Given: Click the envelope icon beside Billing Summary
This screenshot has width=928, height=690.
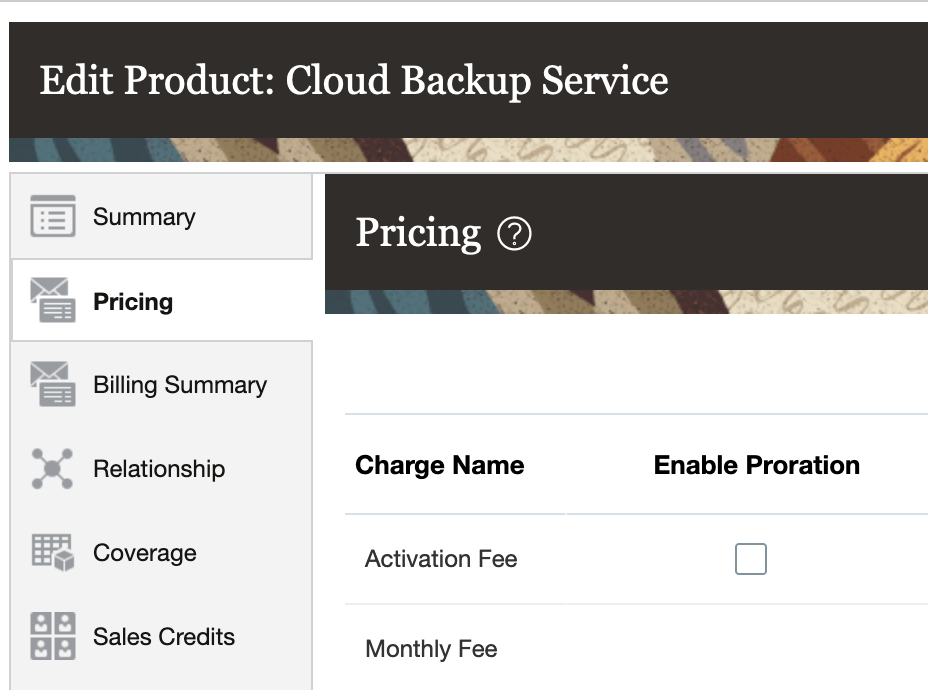Looking at the screenshot, I should click(52, 385).
